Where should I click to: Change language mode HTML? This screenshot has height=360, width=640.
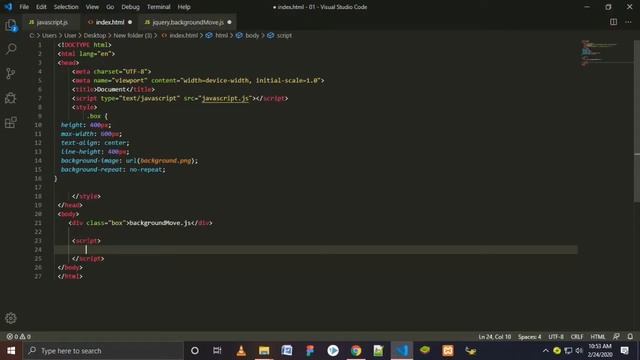click(598, 337)
